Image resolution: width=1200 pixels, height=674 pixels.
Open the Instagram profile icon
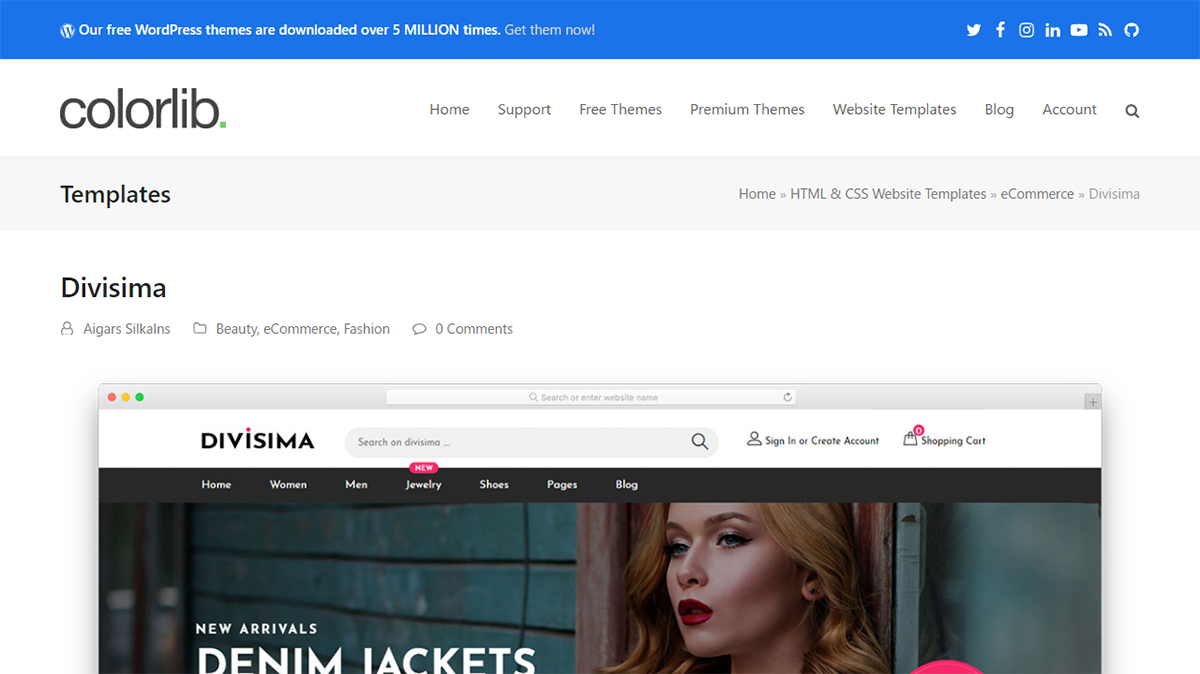(x=1026, y=30)
